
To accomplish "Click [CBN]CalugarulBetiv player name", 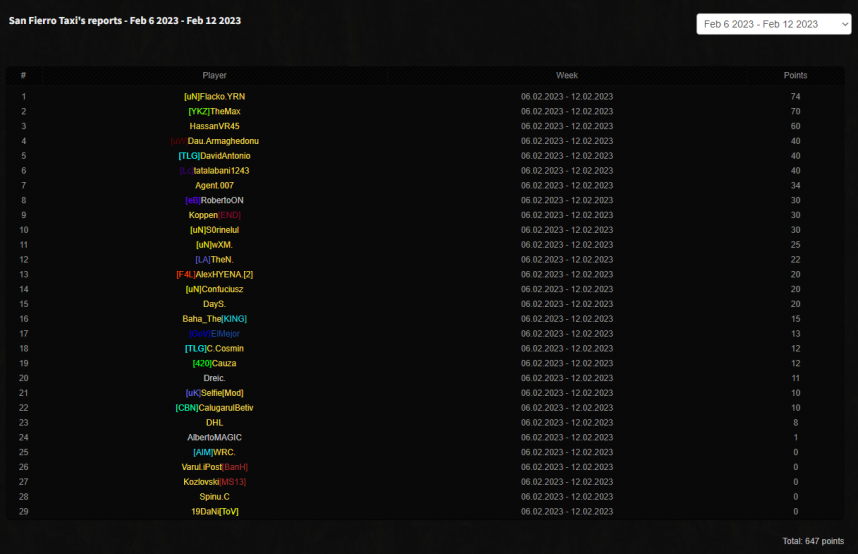I will click(x=214, y=408).
